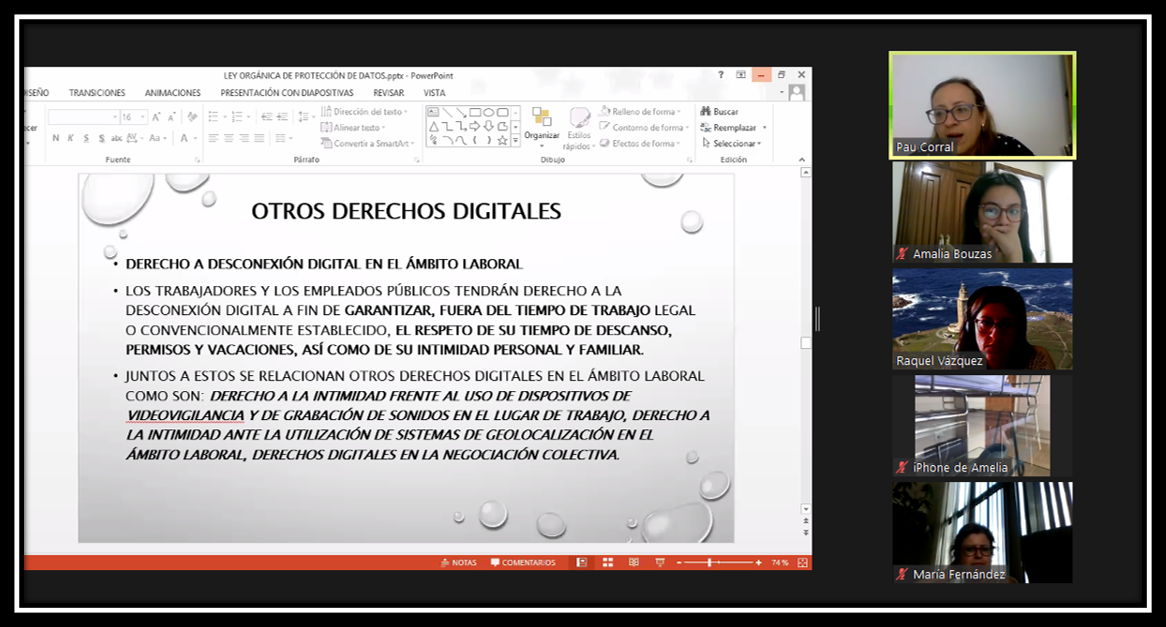Open the TRANSICIONES ribbon tab
Image resolution: width=1166 pixels, height=627 pixels.
click(97, 93)
